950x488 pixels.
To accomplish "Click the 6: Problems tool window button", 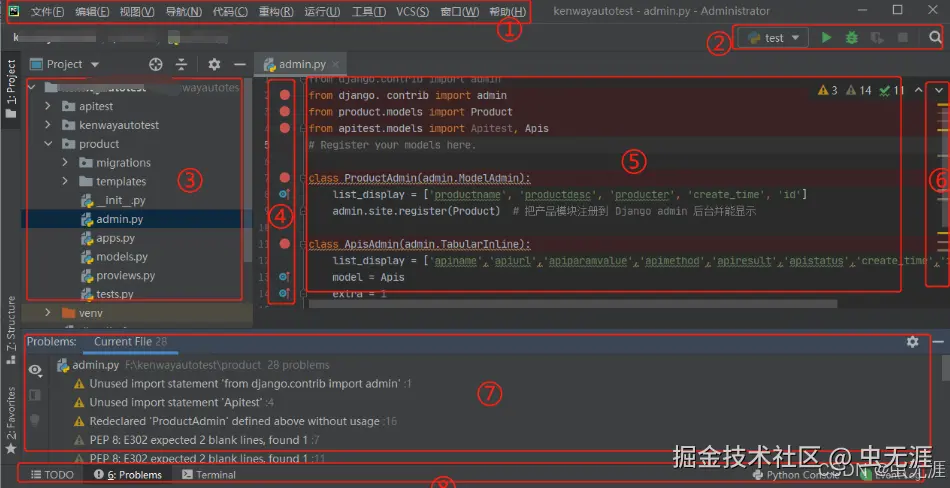I will pyautogui.click(x=128, y=475).
